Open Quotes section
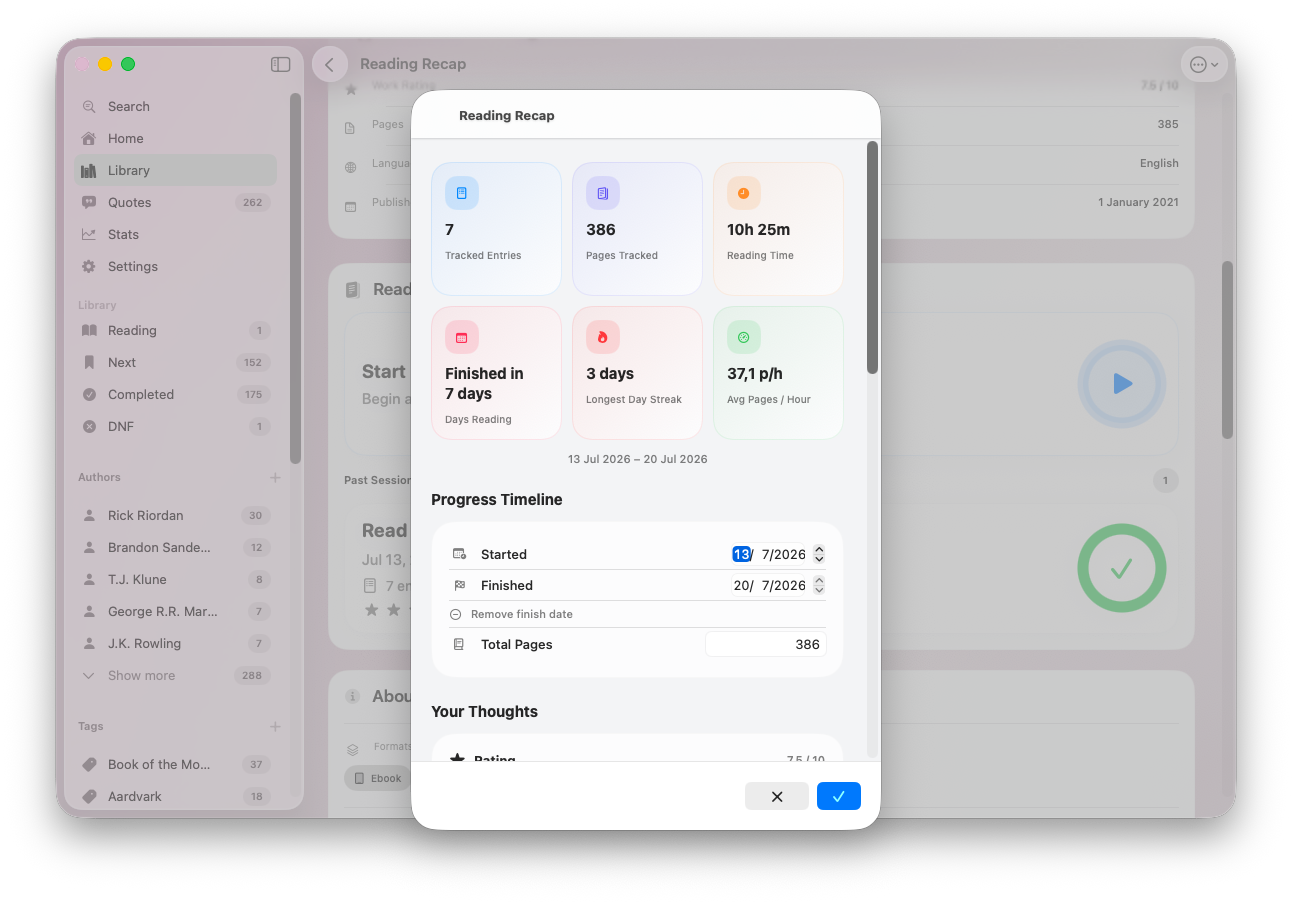Screen dimensions: 1292x904 (175, 202)
